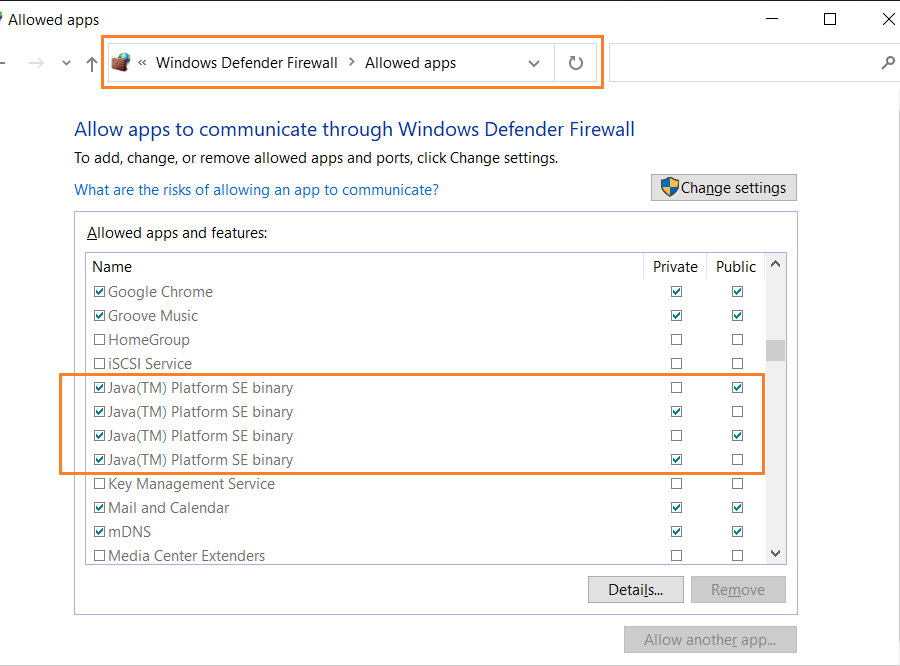
Task: Select the mDNS list entry
Action: point(129,532)
